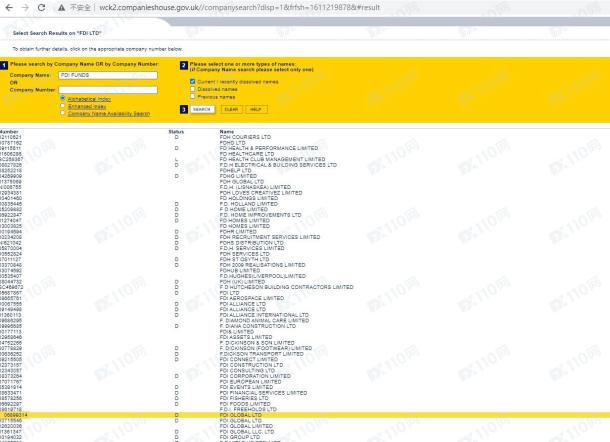Viewport: 610px width, 442px height.
Task: Click the HELP button
Action: (x=256, y=109)
